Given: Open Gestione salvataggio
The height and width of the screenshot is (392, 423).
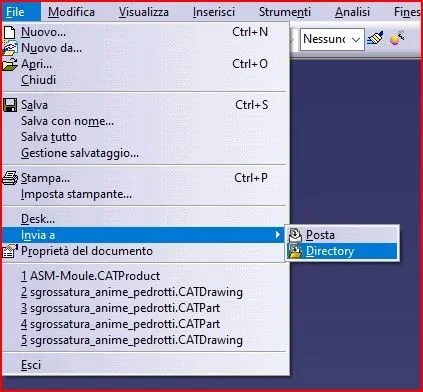Looking at the screenshot, I should click(x=144, y=153).
